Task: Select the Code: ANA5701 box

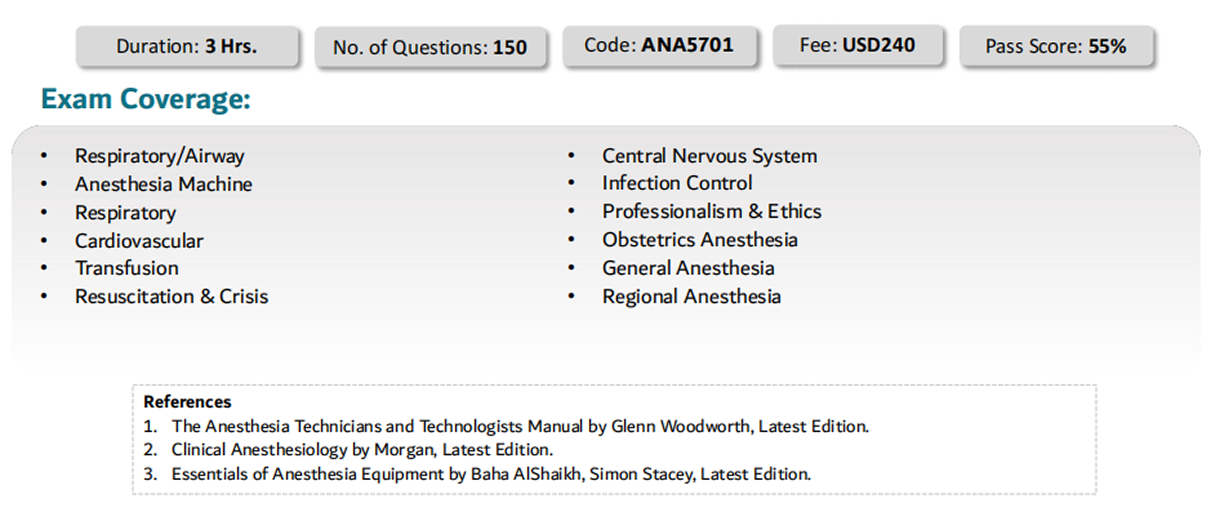Action: click(x=659, y=46)
